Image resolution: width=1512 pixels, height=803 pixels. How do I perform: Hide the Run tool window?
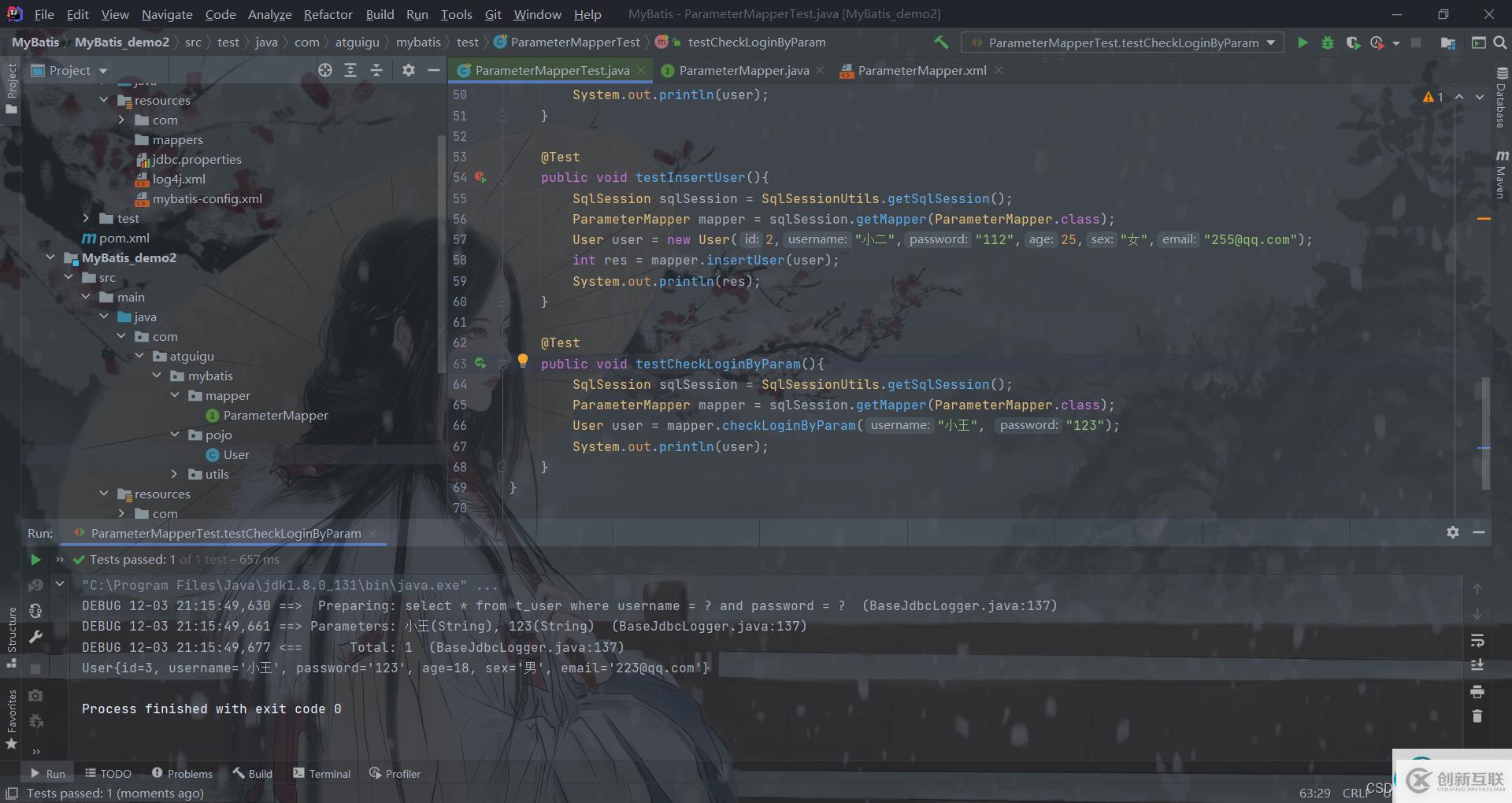coord(1479,532)
